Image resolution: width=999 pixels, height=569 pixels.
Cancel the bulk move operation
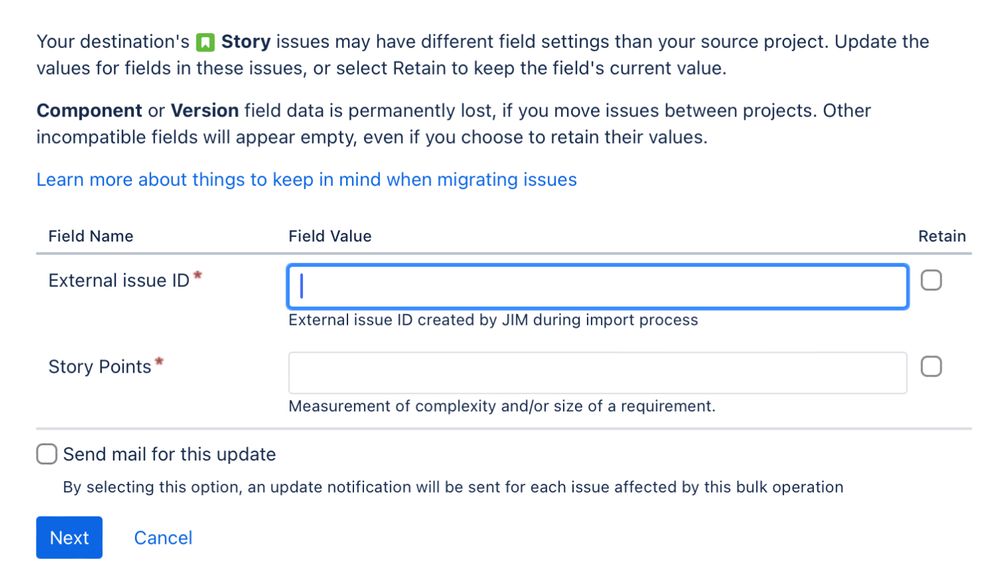pyautogui.click(x=163, y=538)
